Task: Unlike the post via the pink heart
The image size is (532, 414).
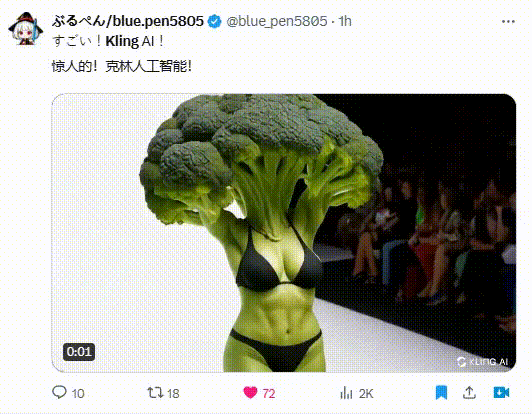Action: click(250, 393)
